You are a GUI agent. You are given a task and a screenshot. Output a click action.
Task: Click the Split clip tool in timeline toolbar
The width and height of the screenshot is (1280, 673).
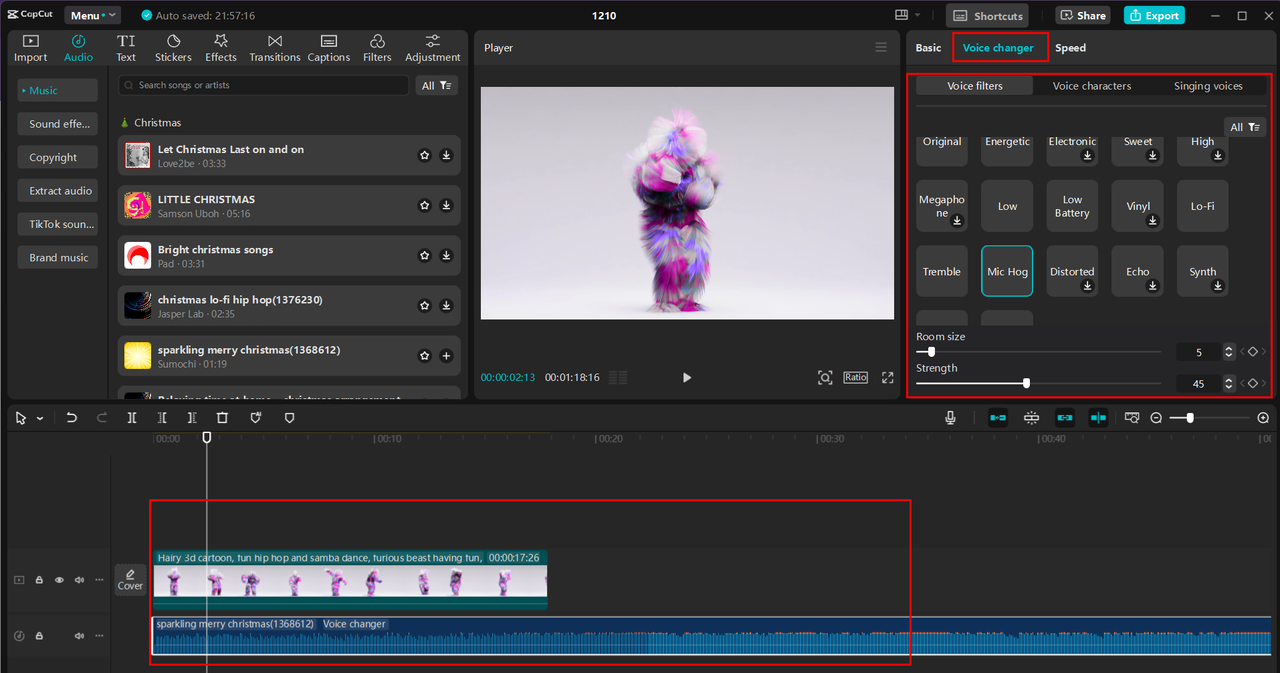coord(132,418)
